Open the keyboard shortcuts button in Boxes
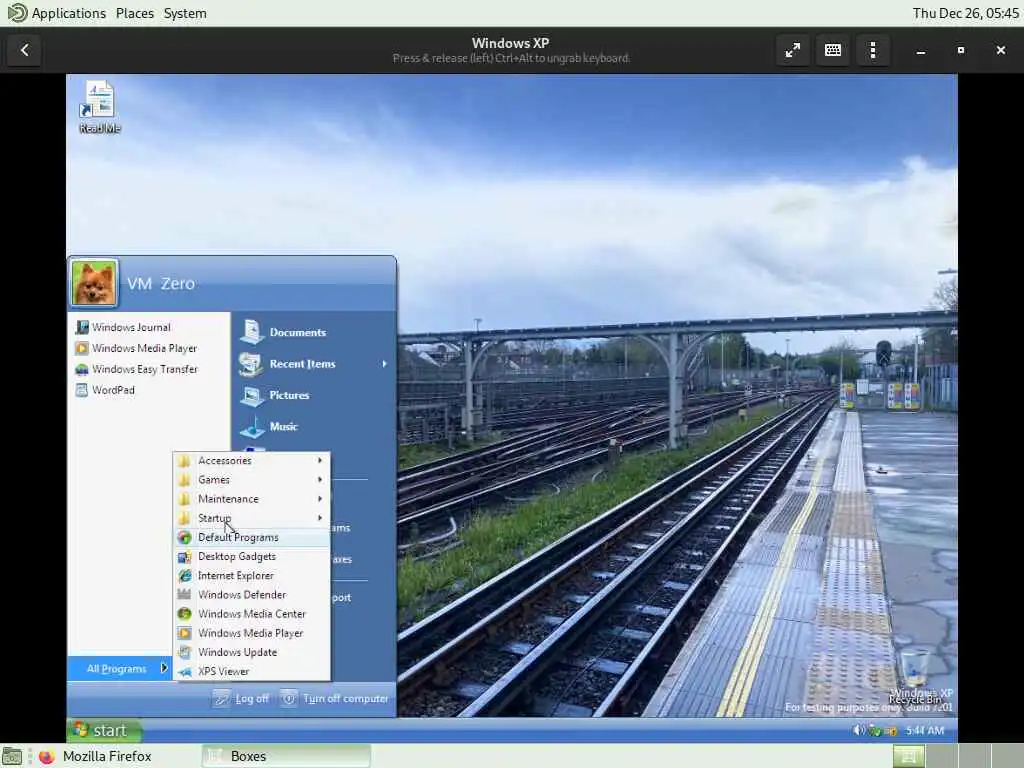The height and width of the screenshot is (768, 1024). pos(833,50)
